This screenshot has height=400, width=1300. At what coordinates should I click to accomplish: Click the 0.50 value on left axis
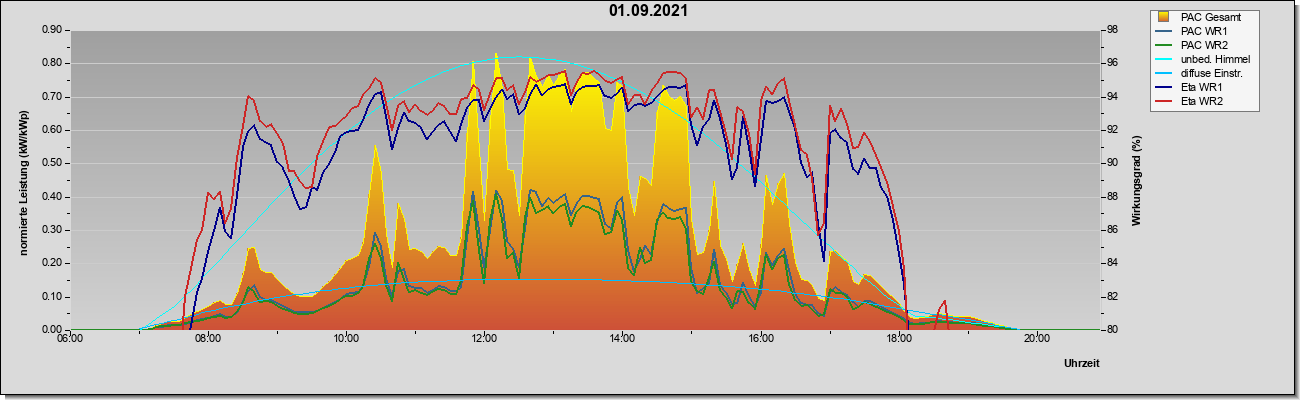(x=53, y=163)
